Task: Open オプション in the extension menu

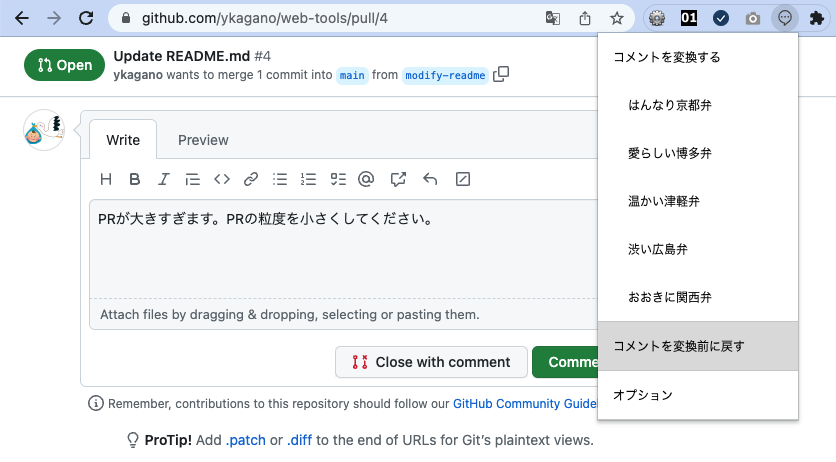Action: tap(698, 395)
